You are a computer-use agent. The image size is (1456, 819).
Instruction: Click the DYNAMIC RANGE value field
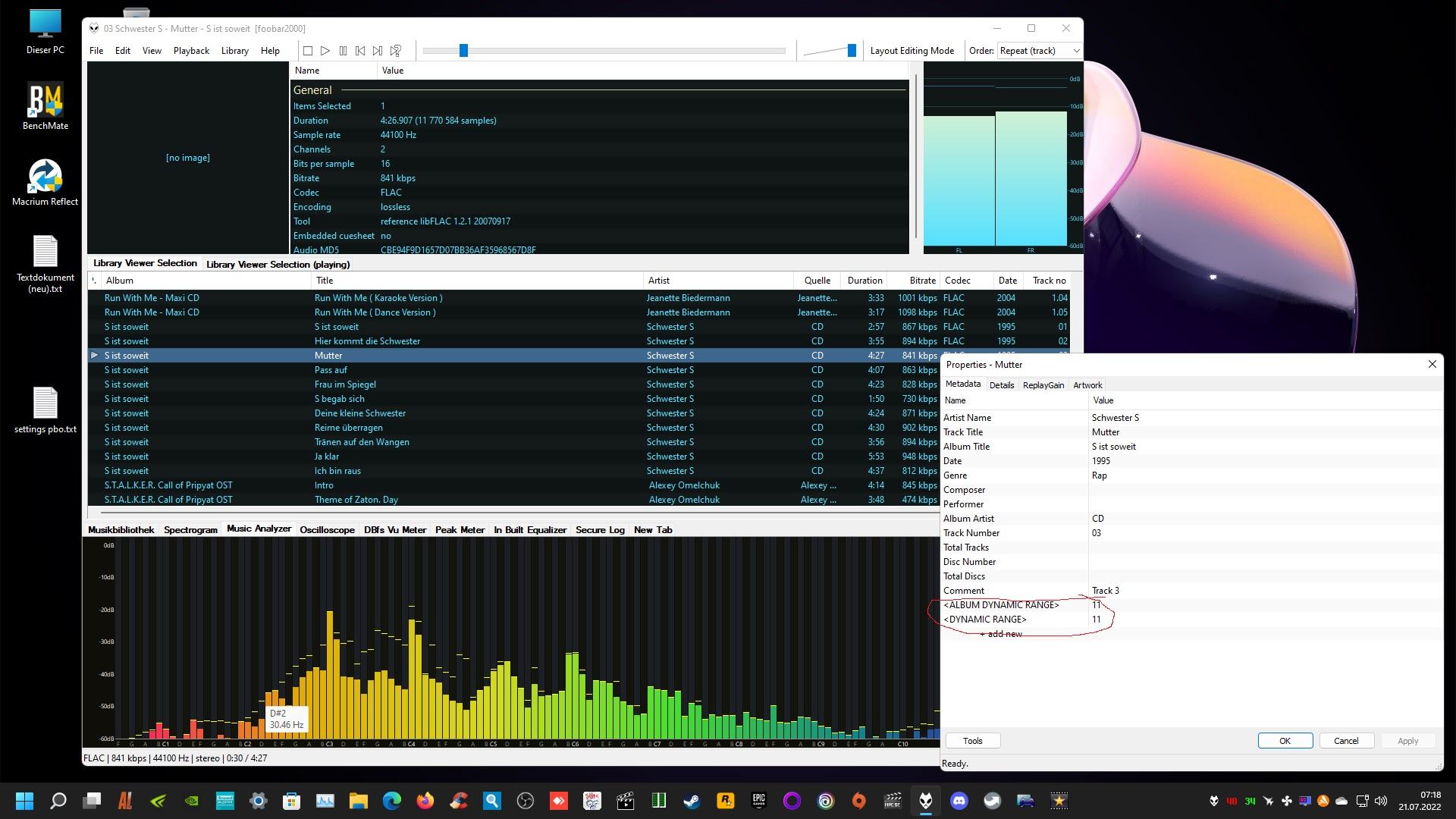click(1265, 620)
